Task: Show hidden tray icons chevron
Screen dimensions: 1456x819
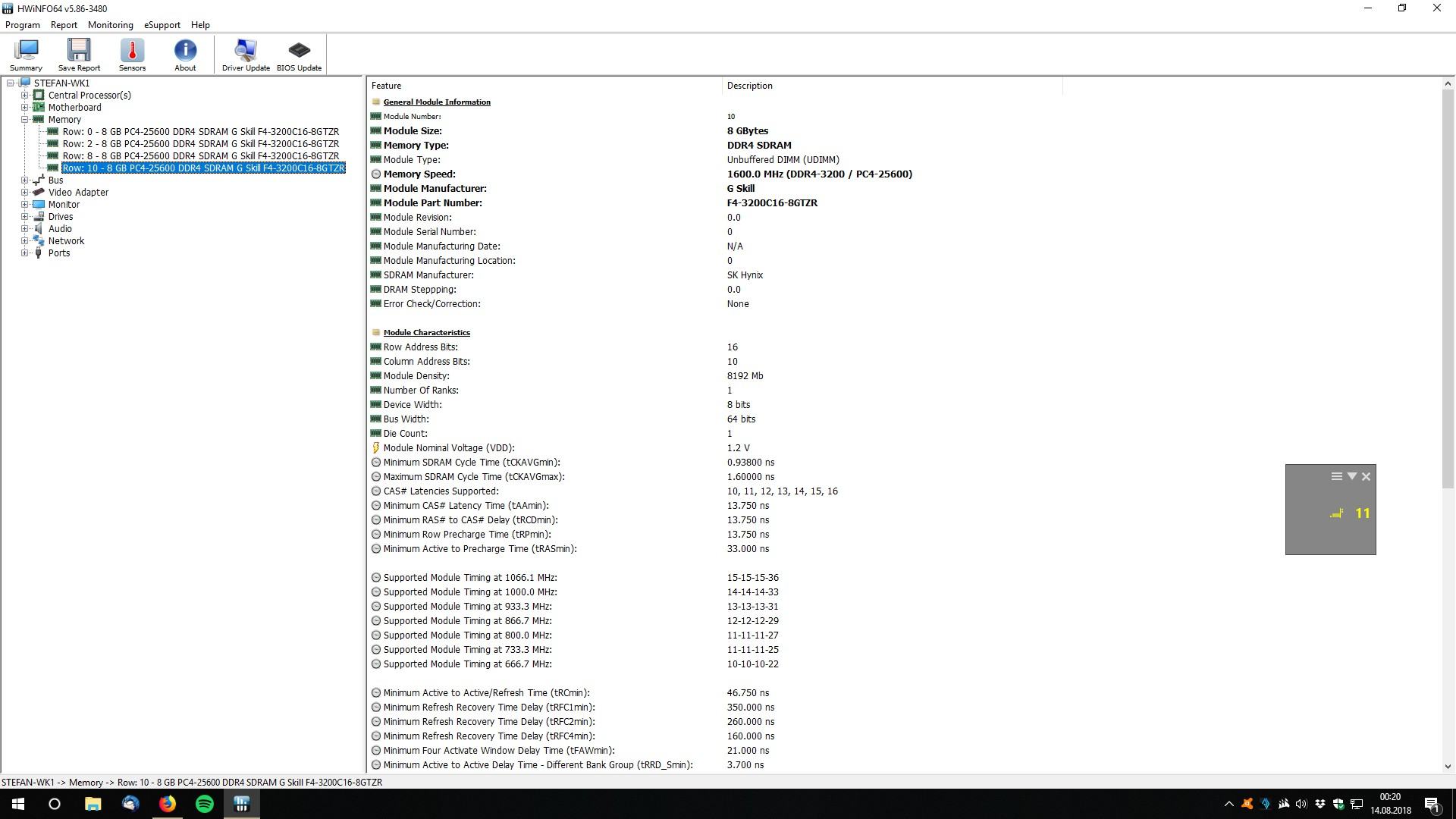Action: [1228, 805]
